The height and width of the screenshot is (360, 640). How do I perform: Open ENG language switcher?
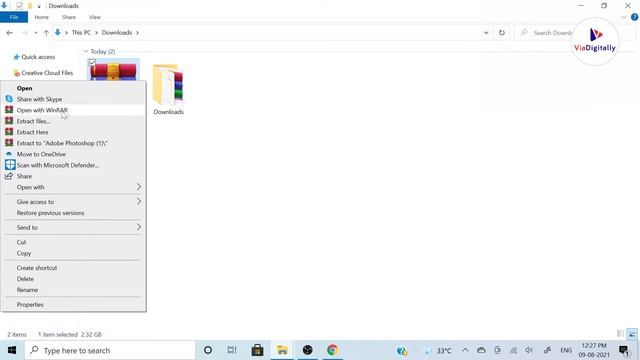566,350
